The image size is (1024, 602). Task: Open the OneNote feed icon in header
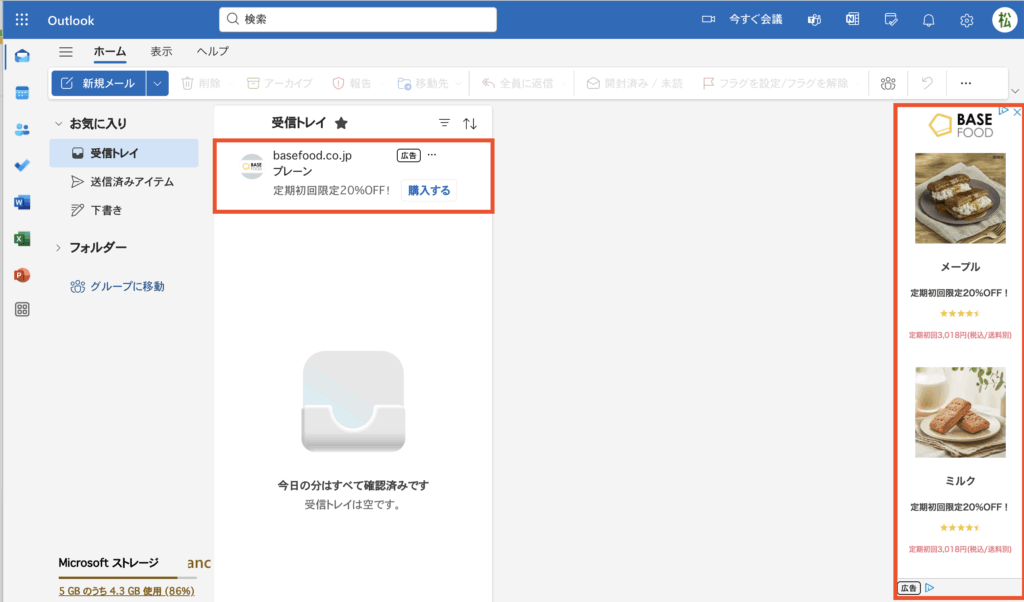point(852,20)
